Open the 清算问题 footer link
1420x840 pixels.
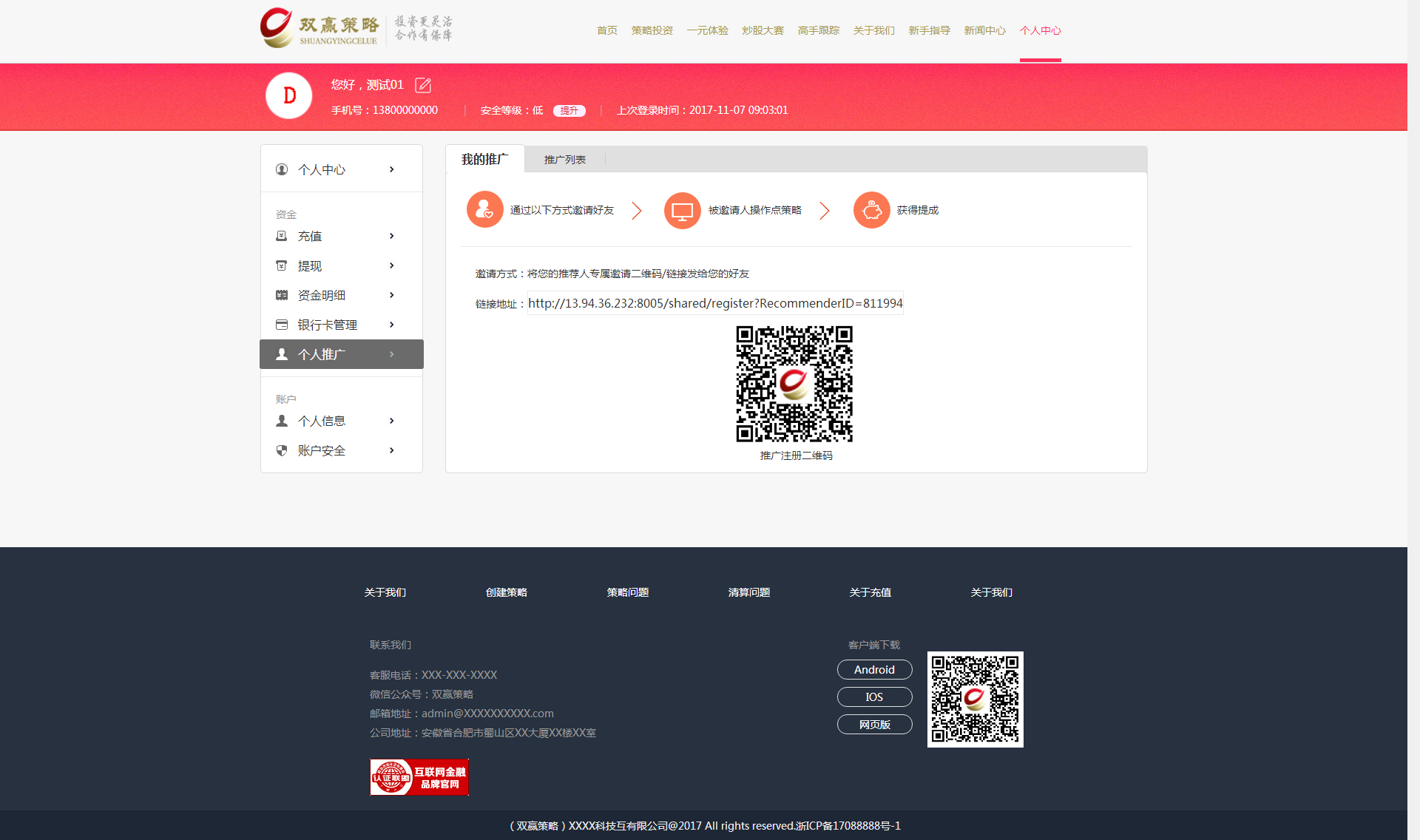coord(749,592)
